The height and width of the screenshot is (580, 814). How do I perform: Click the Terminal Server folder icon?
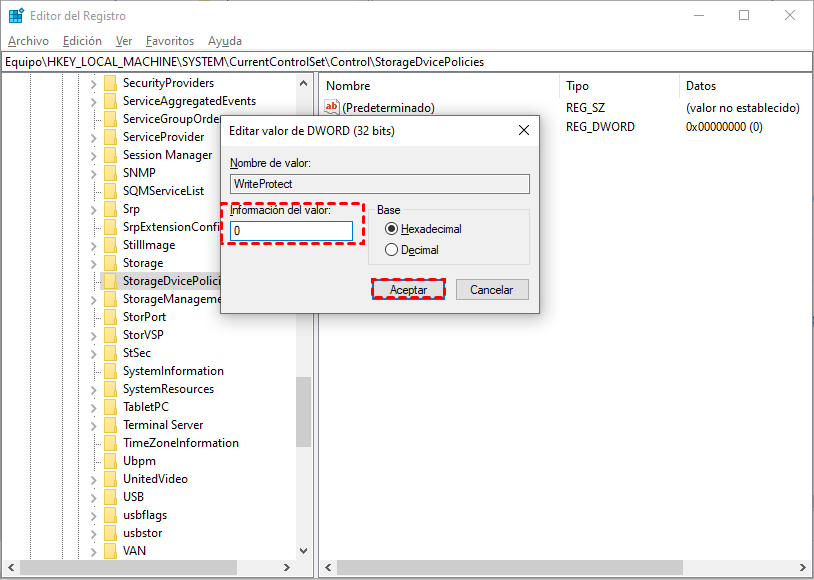click(x=110, y=425)
